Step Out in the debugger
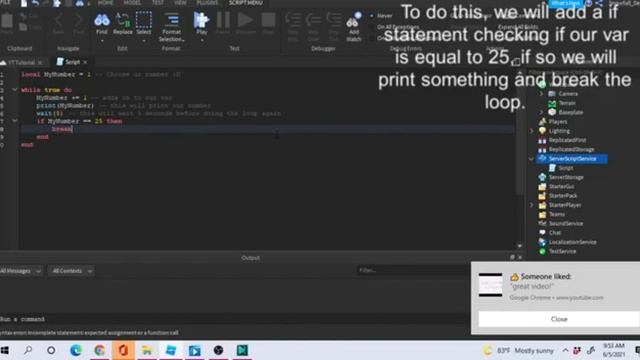Screen dimensions: 640x360 (333, 27)
